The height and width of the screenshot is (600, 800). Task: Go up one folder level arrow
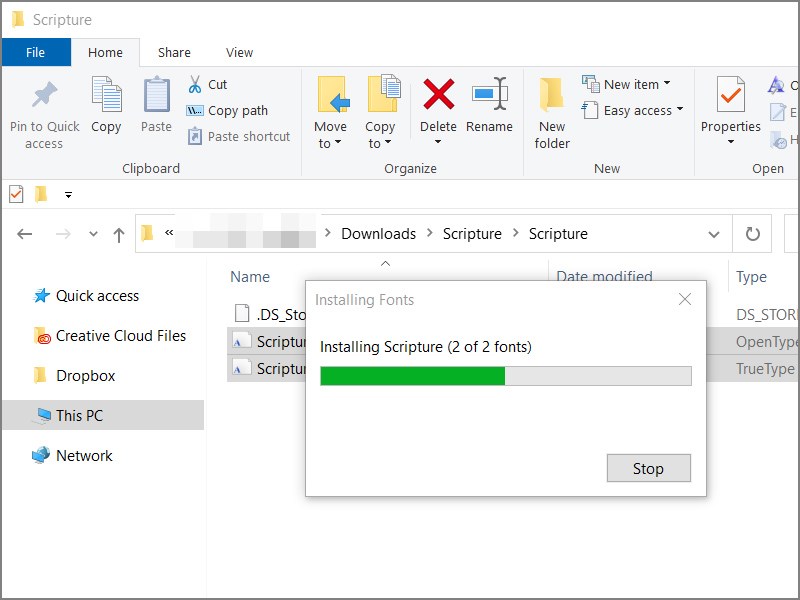click(119, 235)
